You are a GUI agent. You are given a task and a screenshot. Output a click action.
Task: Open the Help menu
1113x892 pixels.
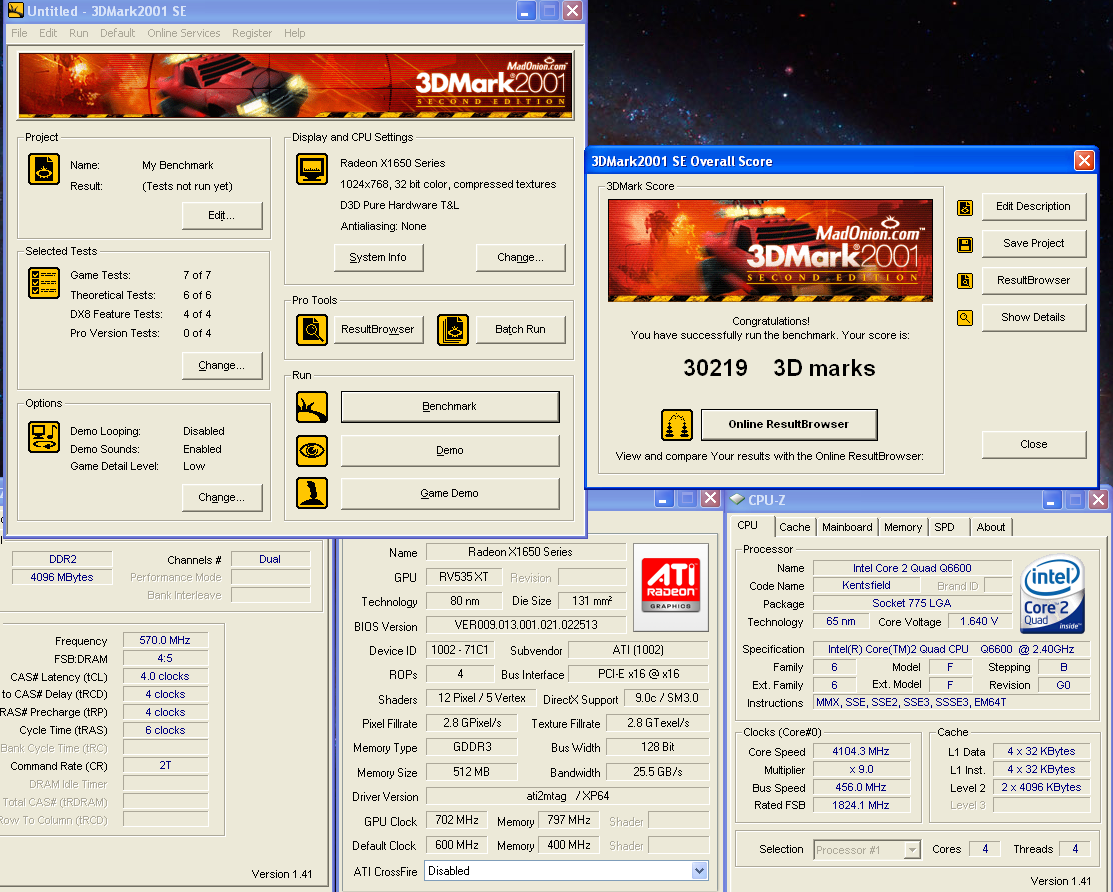coord(295,33)
